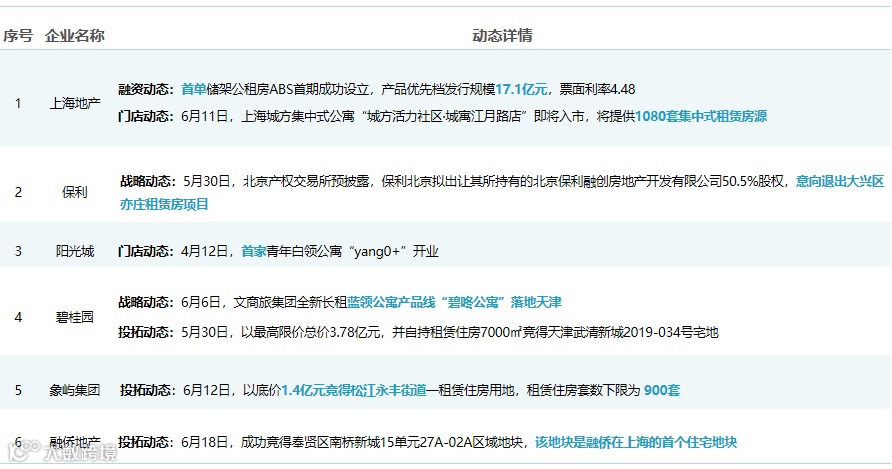Select company name 象屿集团
The height and width of the screenshot is (469, 892).
(x=75, y=390)
